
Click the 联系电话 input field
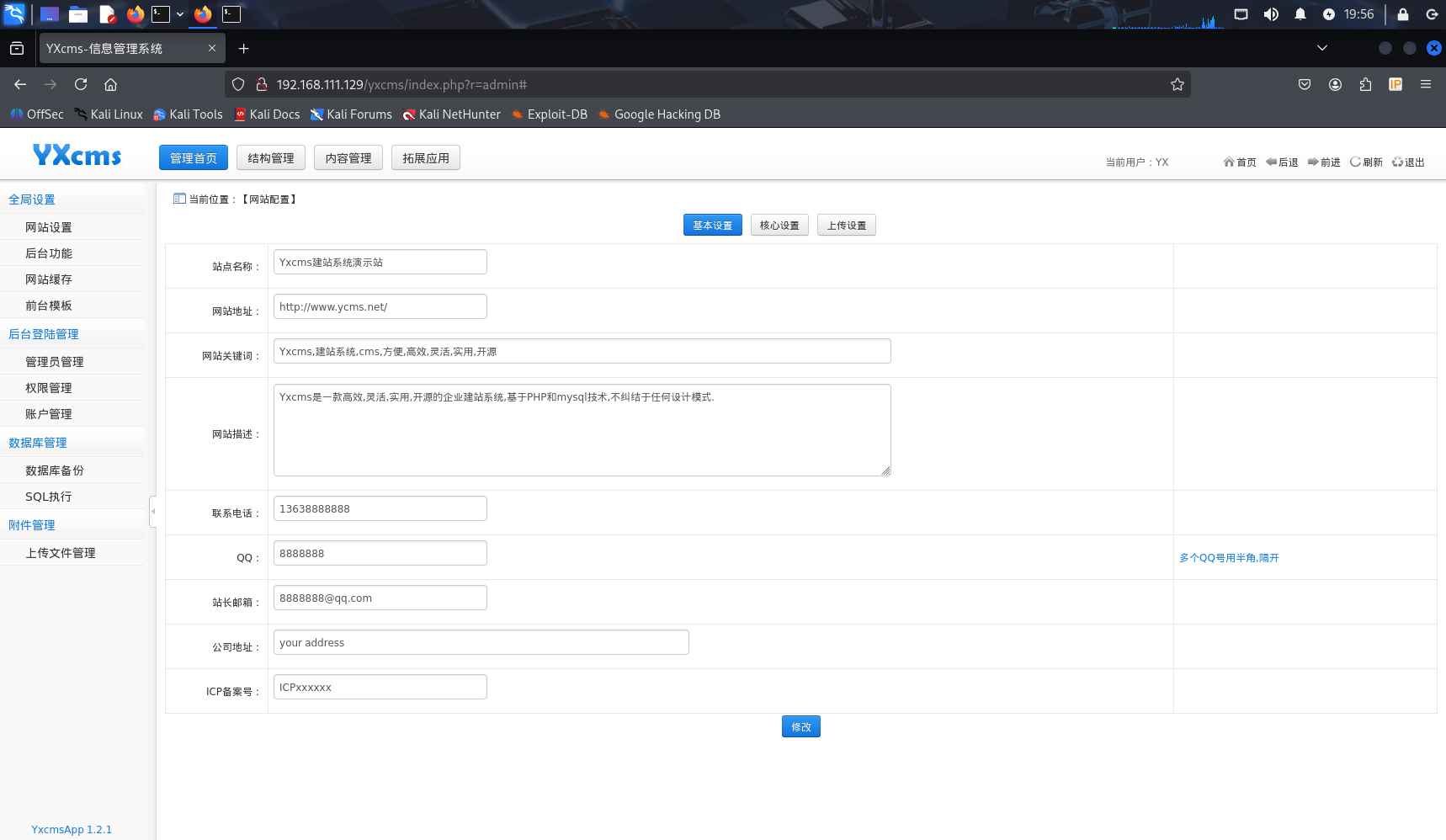point(380,508)
